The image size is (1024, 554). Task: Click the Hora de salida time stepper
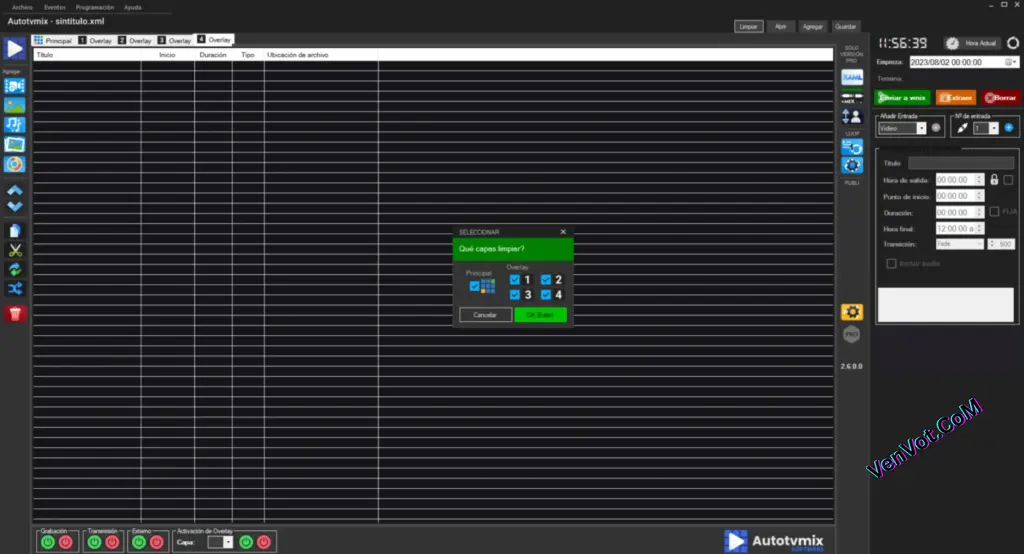978,180
